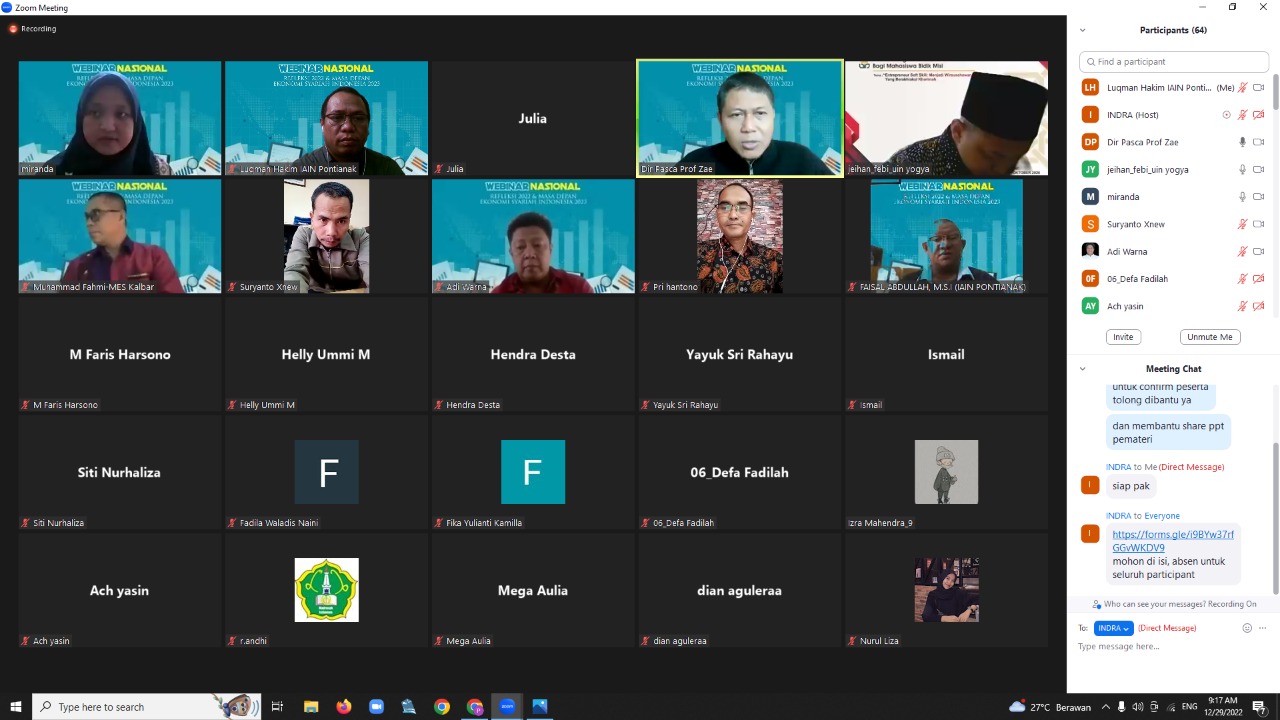Image resolution: width=1280 pixels, height=720 pixels.
Task: Open the chat recipient INDRA dropdown
Action: pos(1113,628)
